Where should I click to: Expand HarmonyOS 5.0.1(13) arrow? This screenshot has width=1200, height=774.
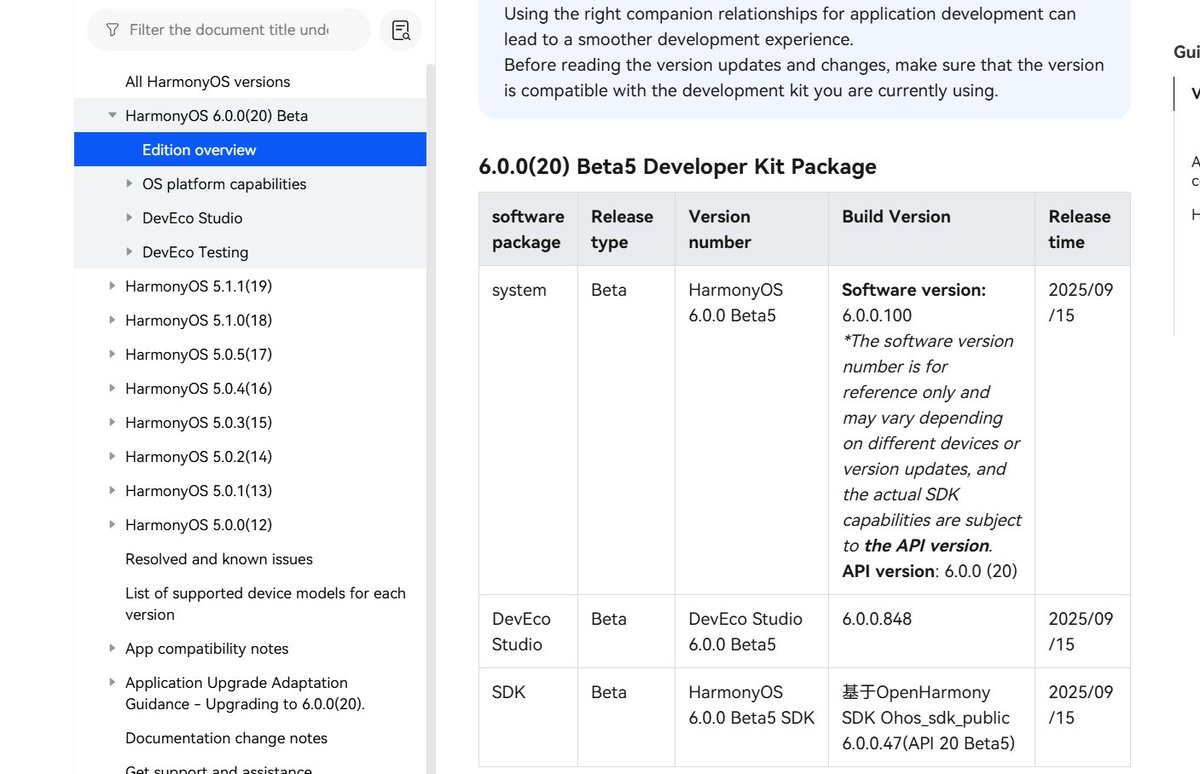tap(113, 490)
